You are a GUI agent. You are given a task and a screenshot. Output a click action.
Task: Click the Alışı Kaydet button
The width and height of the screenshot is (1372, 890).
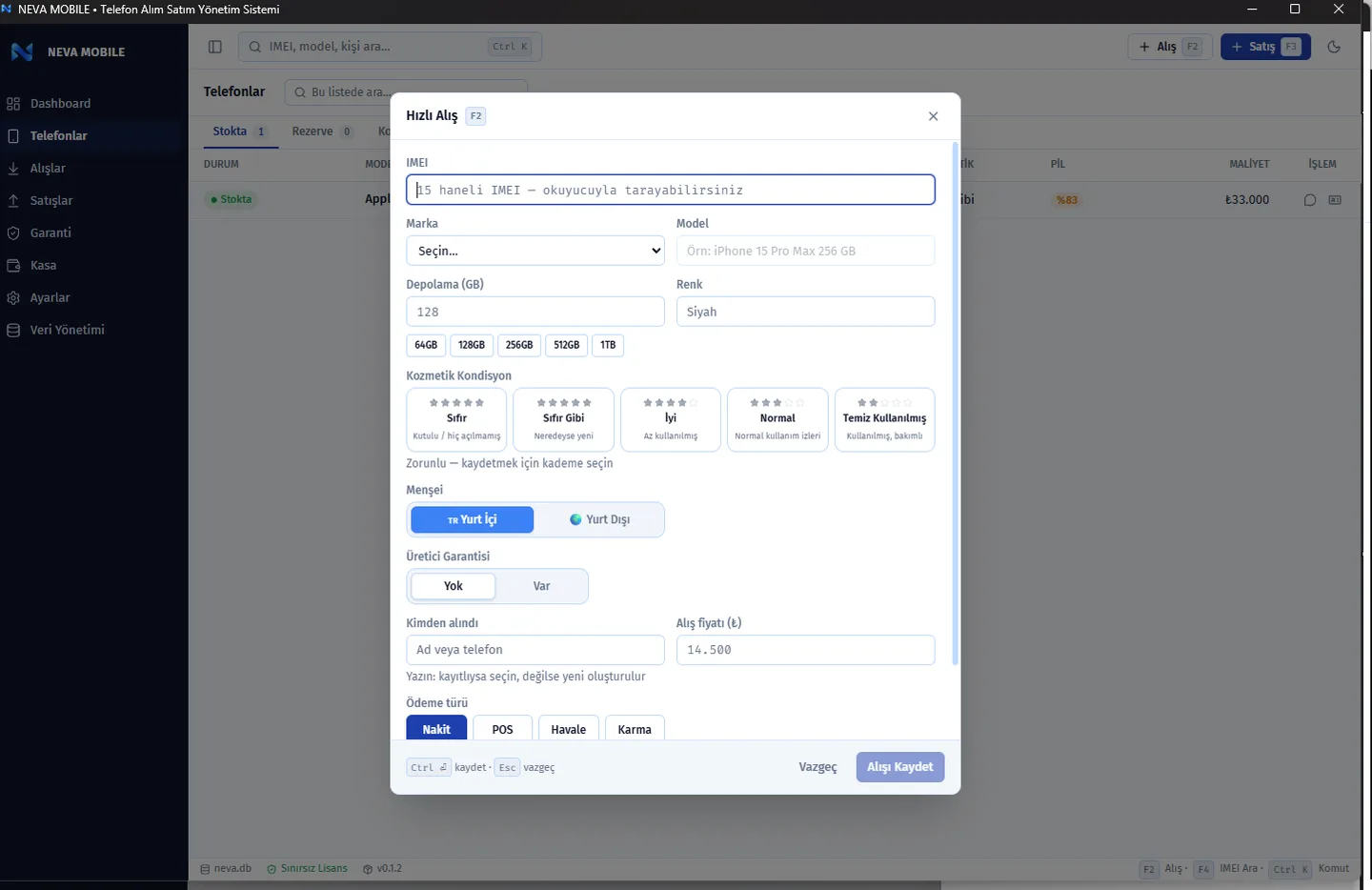(900, 767)
